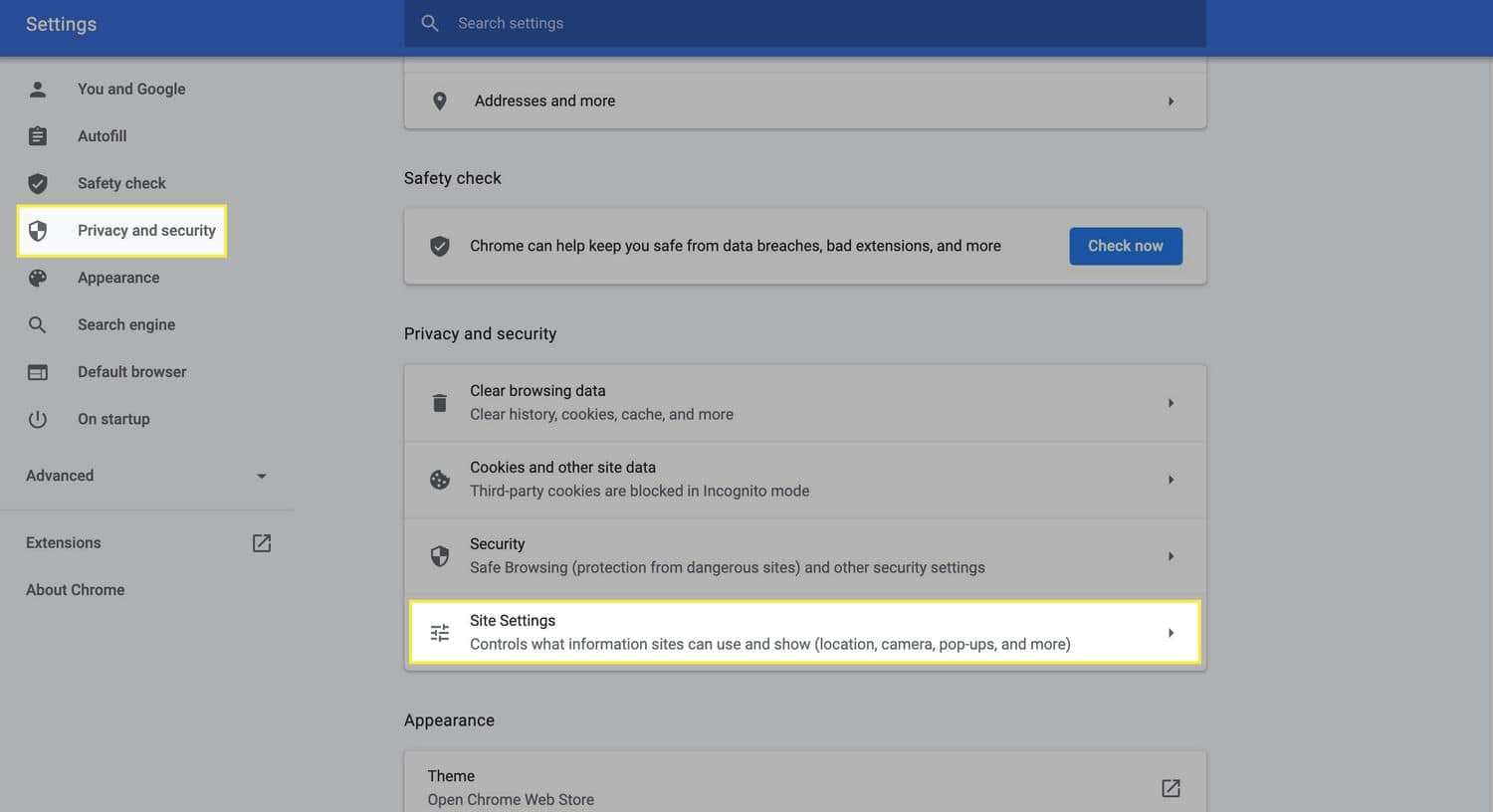Click the Search engine magnifier icon
This screenshot has height=812, width=1493.
pyautogui.click(x=38, y=324)
